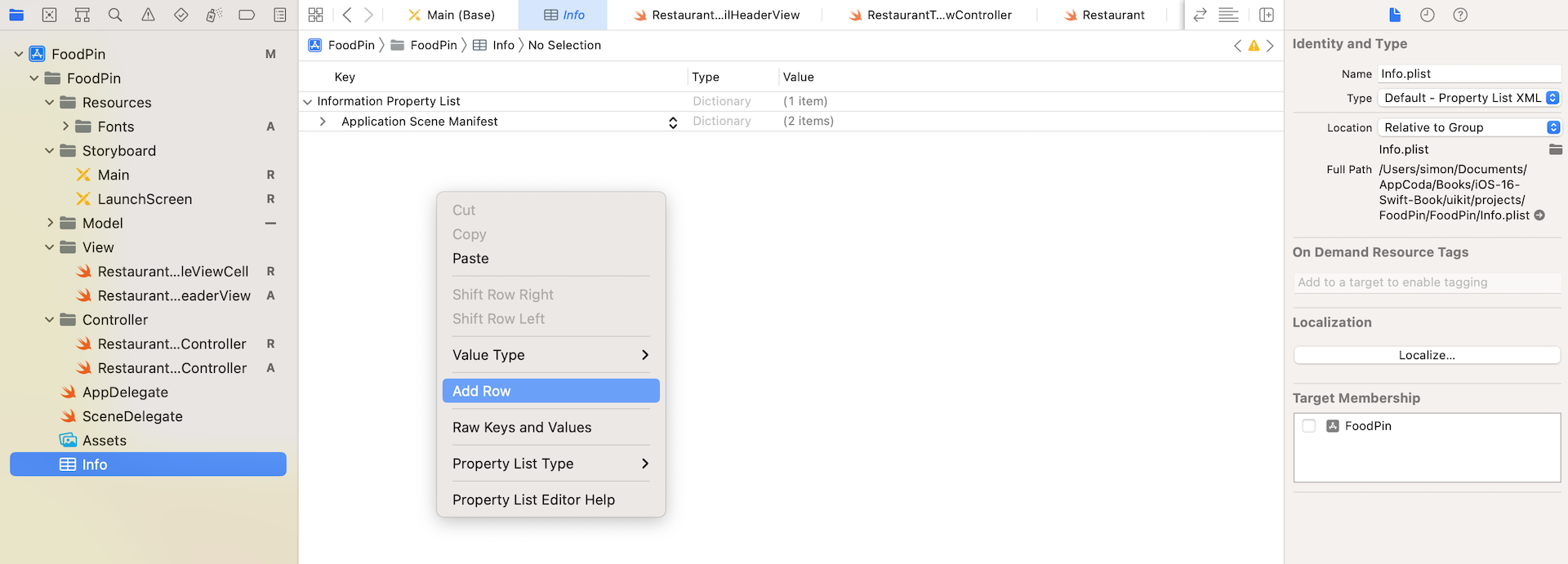This screenshot has height=564, width=1568.
Task: Click the Value column header
Action: pyautogui.click(x=798, y=77)
